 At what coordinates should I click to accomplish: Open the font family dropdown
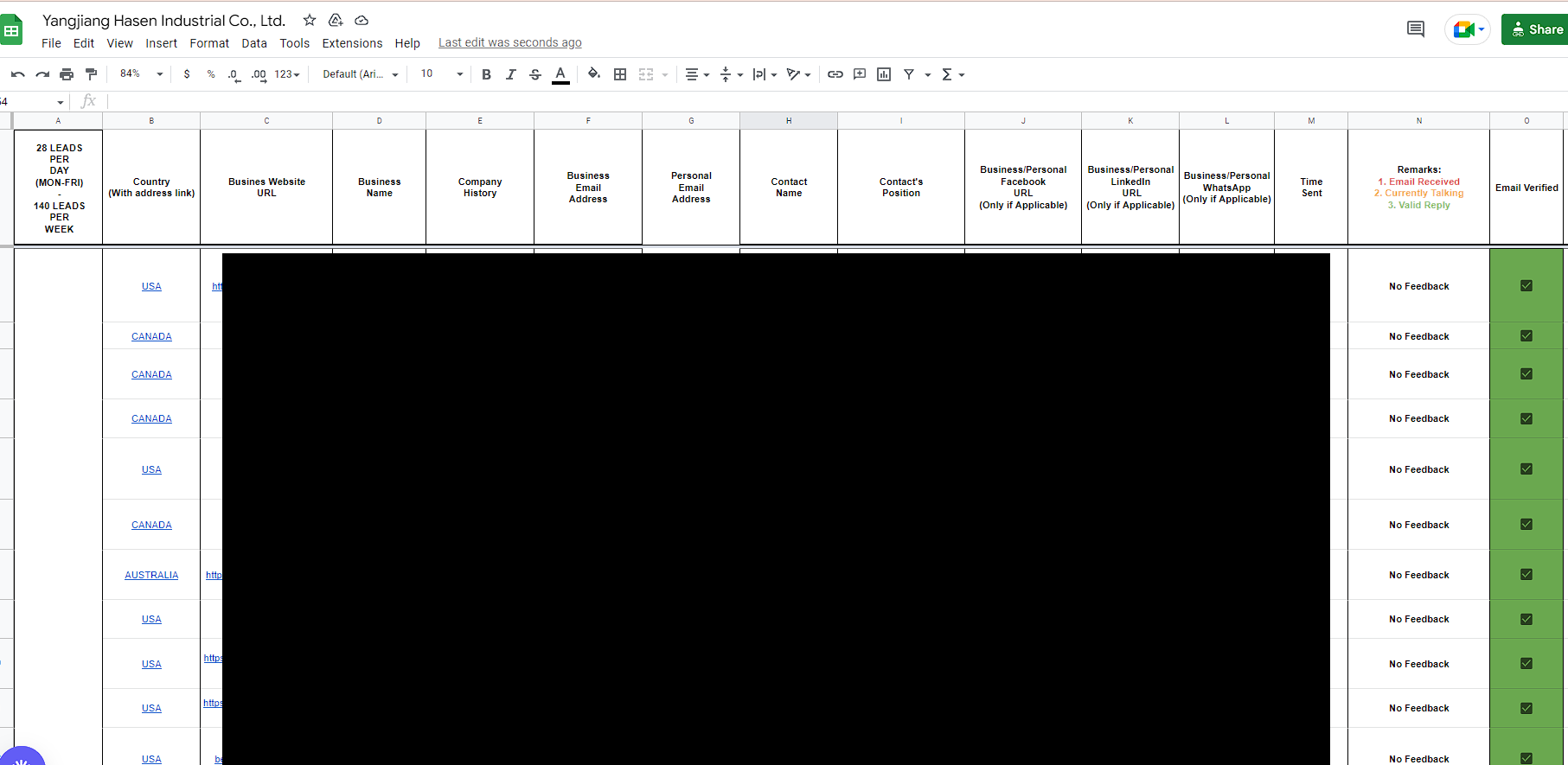[x=361, y=74]
